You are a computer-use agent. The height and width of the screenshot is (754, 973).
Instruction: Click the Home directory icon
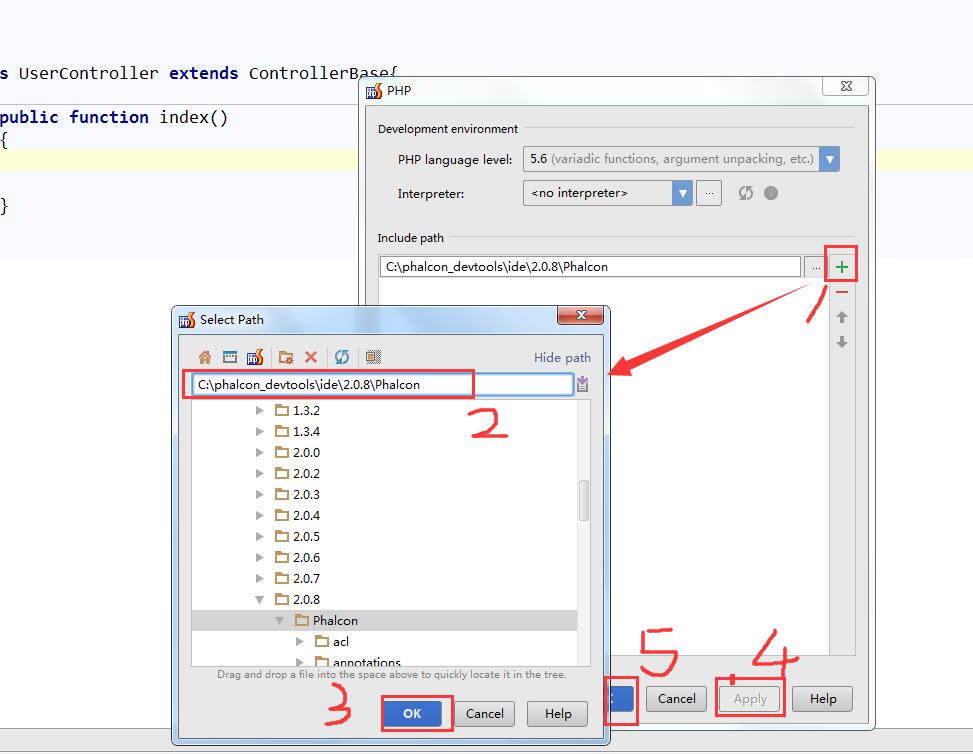click(205, 357)
